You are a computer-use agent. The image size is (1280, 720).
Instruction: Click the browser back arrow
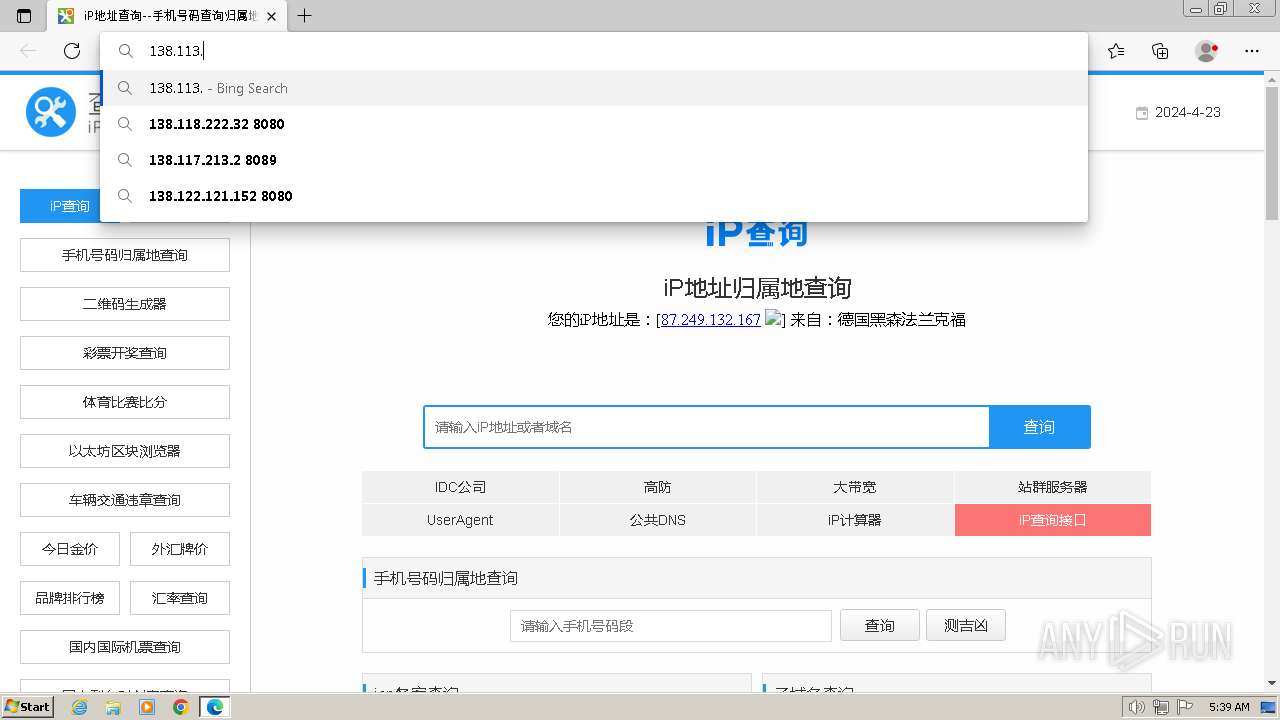click(28, 51)
